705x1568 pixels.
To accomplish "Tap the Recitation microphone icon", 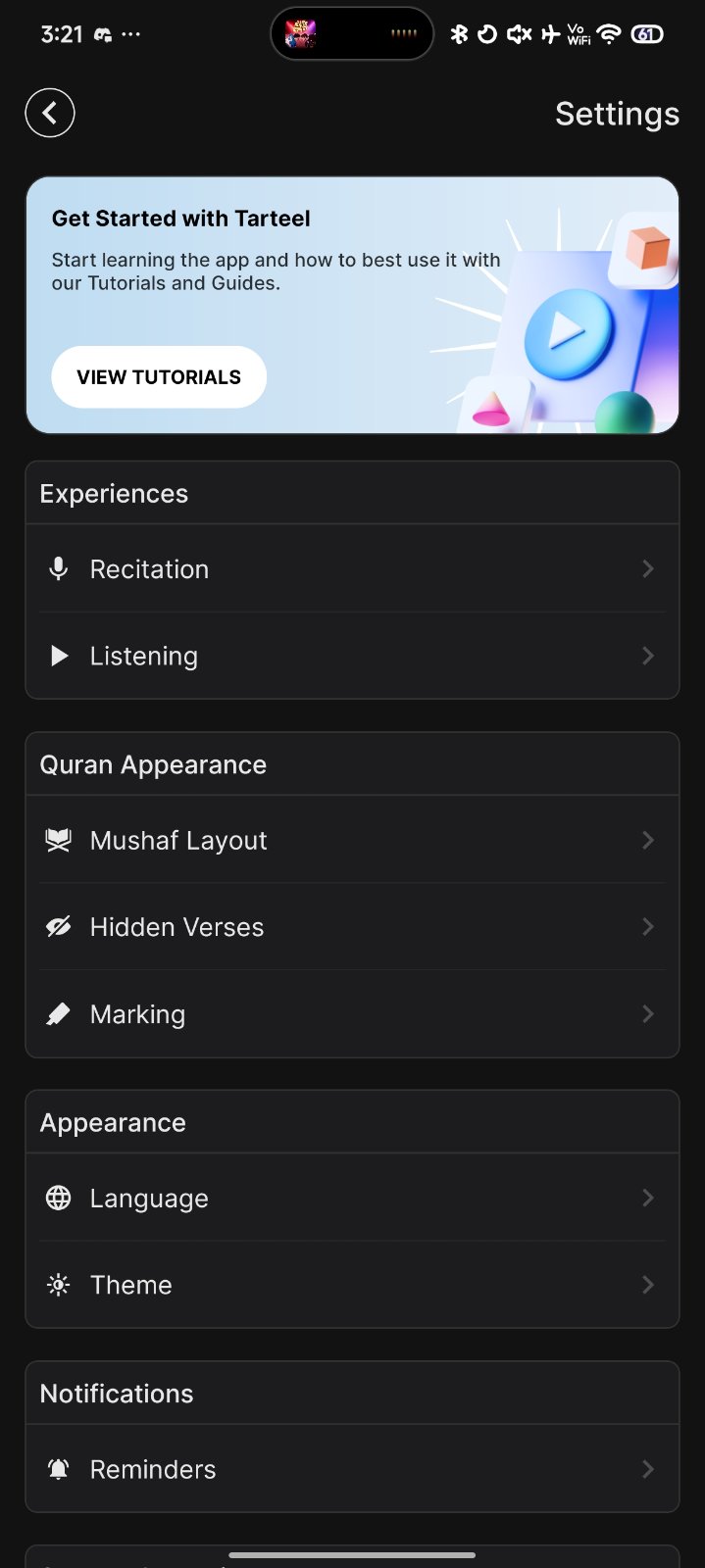I will pos(59,569).
